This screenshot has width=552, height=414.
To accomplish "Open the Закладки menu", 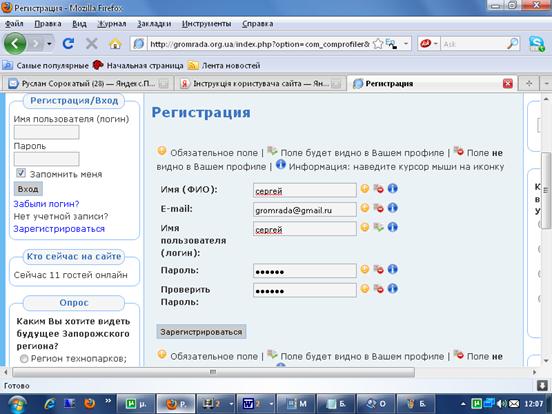I will (x=154, y=24).
